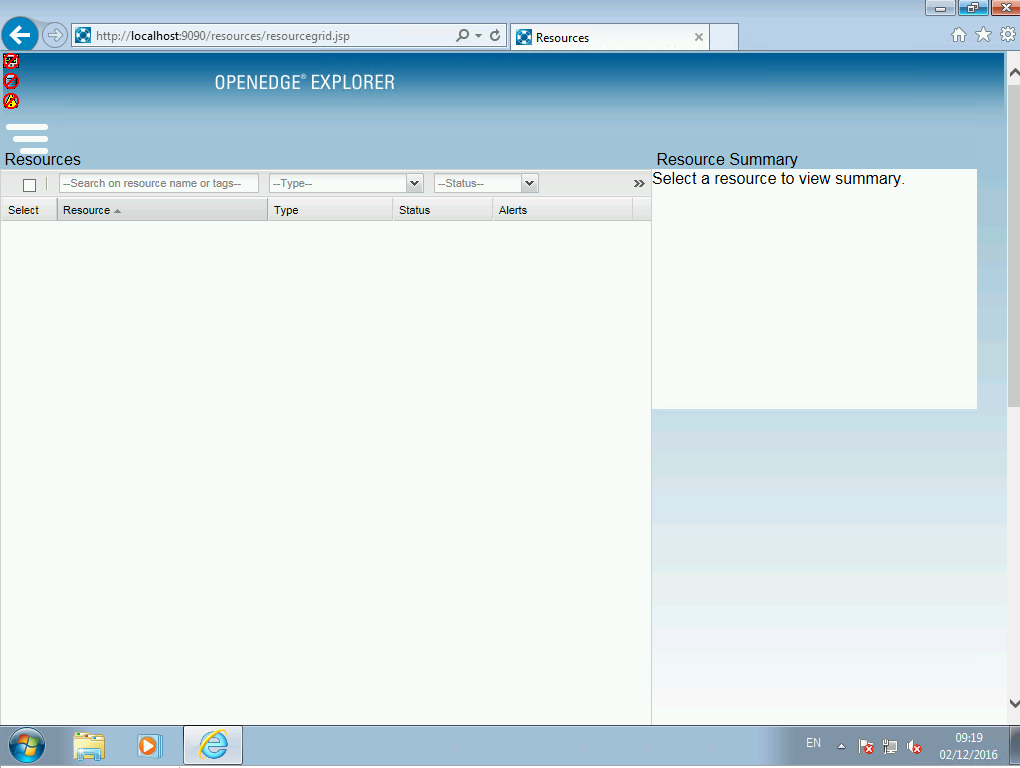Open browser tools gear icon
The height and width of the screenshot is (768, 1020).
[x=1008, y=34]
